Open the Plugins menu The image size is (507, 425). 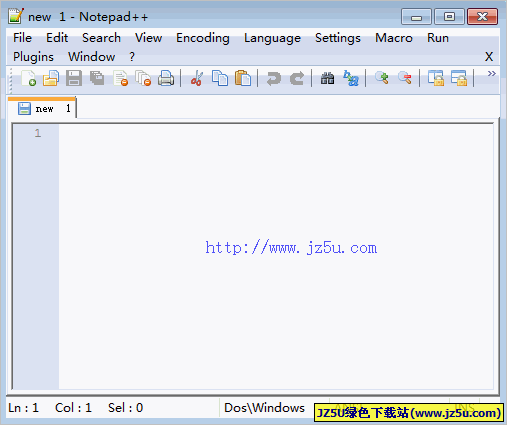coord(33,57)
